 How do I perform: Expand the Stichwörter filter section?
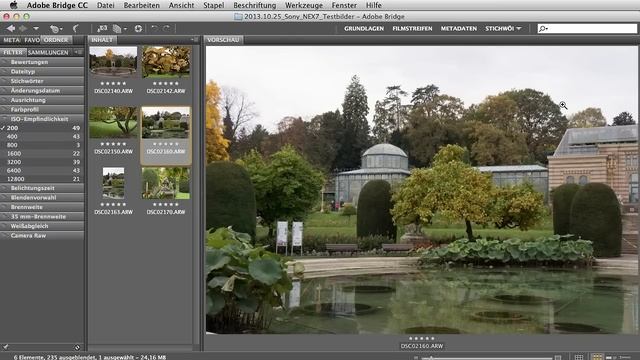pos(42,81)
